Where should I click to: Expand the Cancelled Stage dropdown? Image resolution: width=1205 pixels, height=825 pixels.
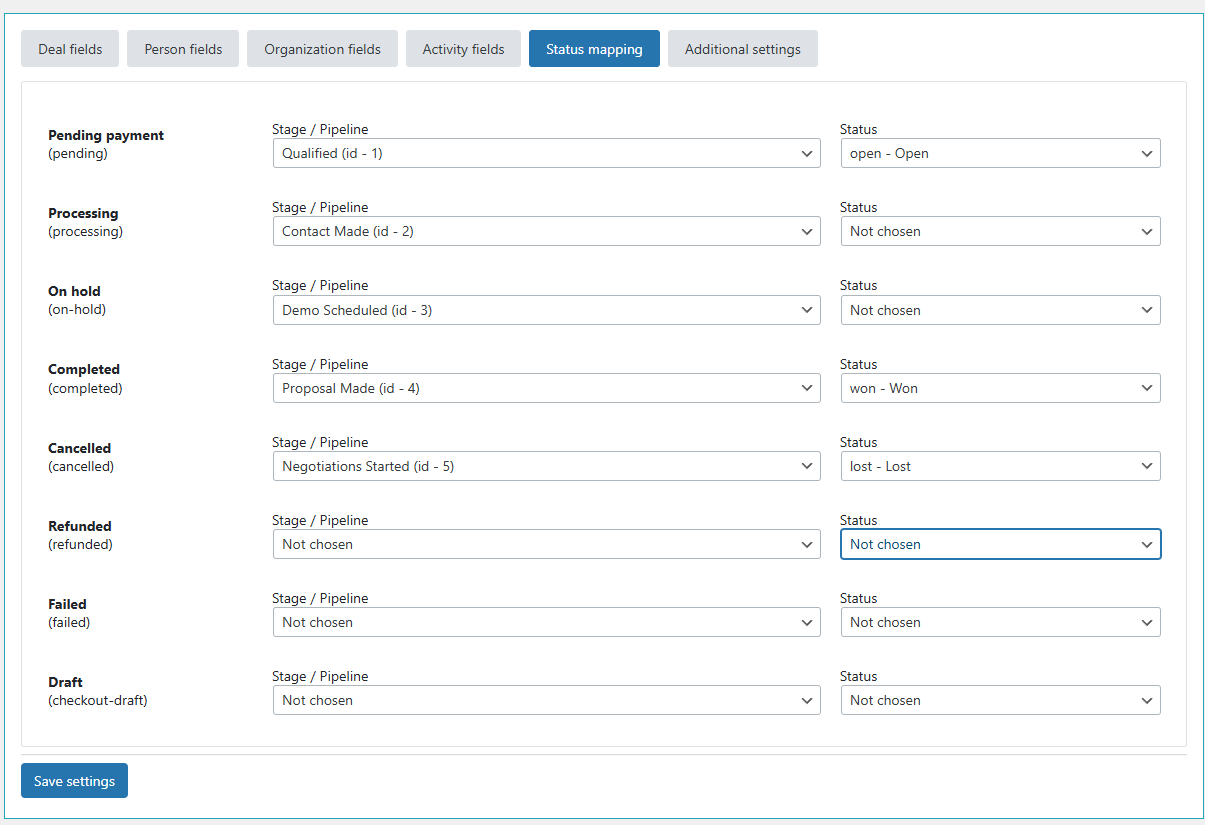[546, 466]
